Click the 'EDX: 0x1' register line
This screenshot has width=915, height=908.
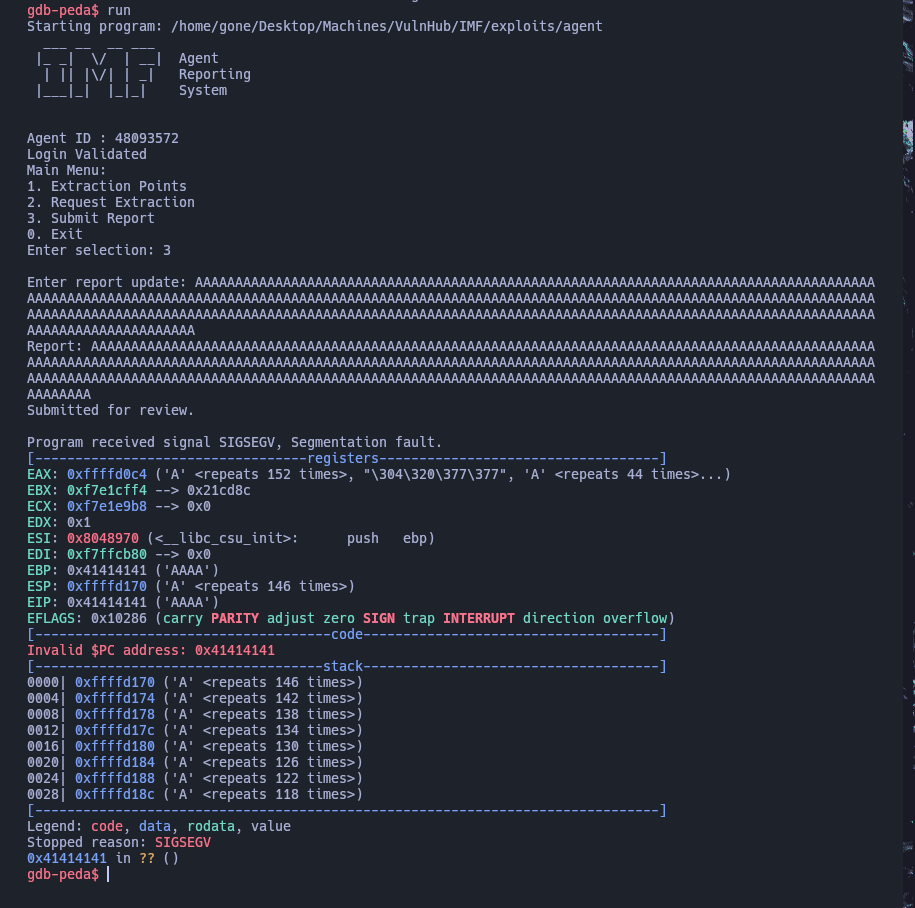click(59, 522)
